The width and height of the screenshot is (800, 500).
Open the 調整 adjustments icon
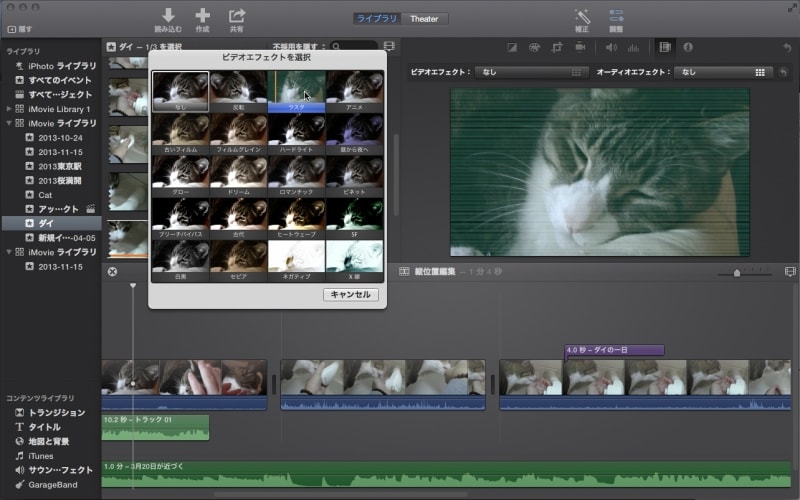click(x=616, y=16)
